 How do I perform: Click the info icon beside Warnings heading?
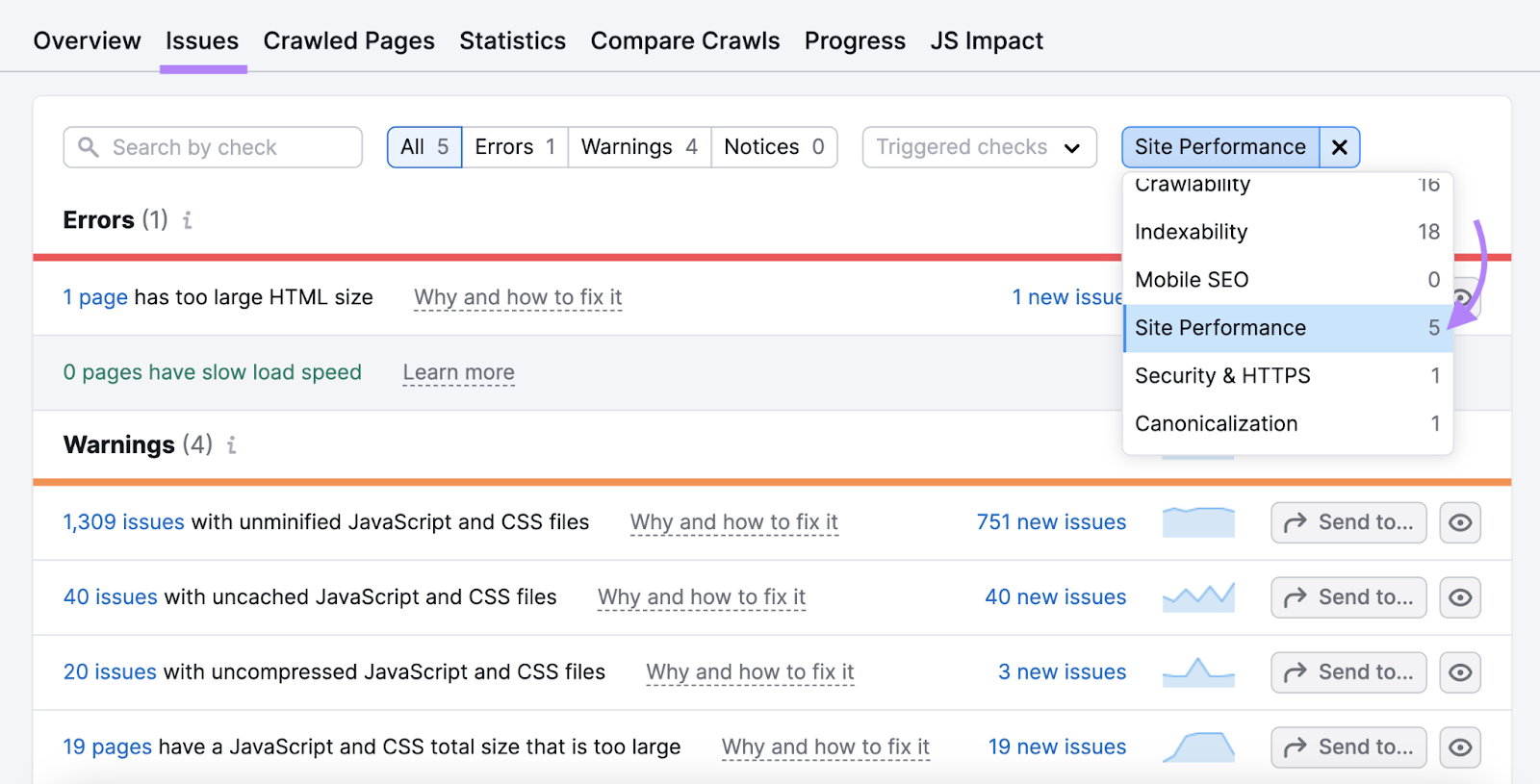pos(230,445)
